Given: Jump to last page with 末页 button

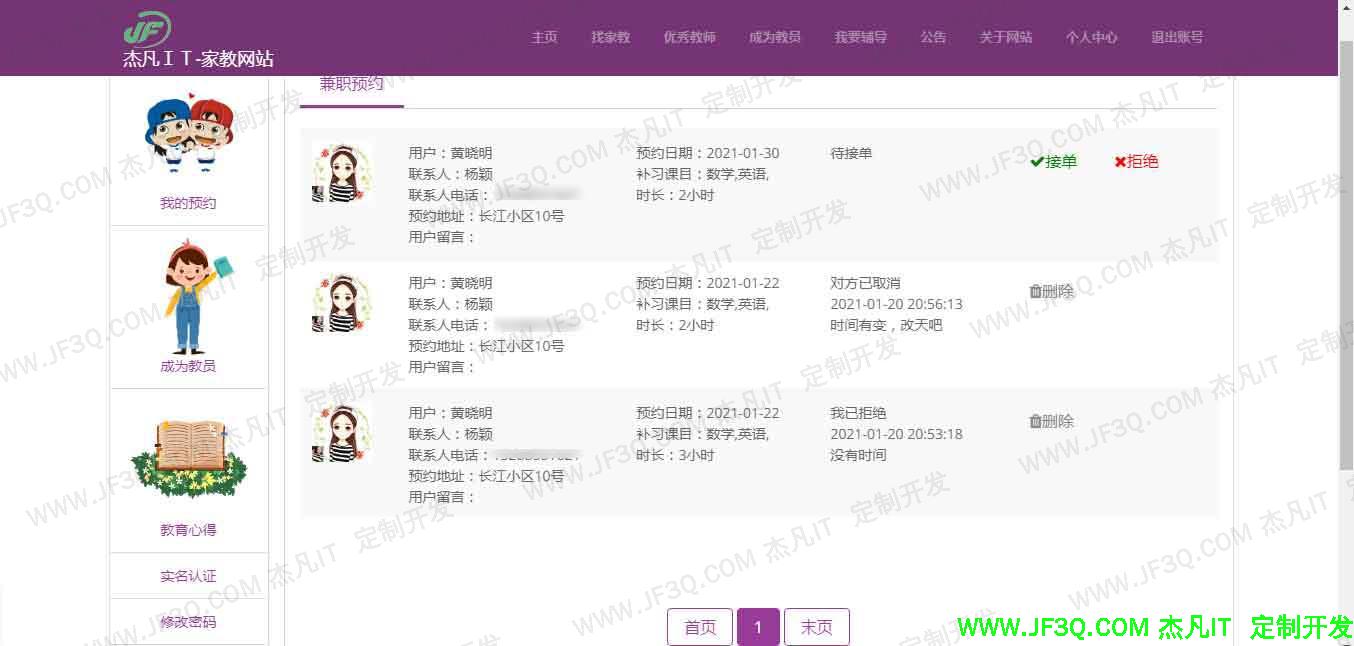Looking at the screenshot, I should (x=816, y=627).
